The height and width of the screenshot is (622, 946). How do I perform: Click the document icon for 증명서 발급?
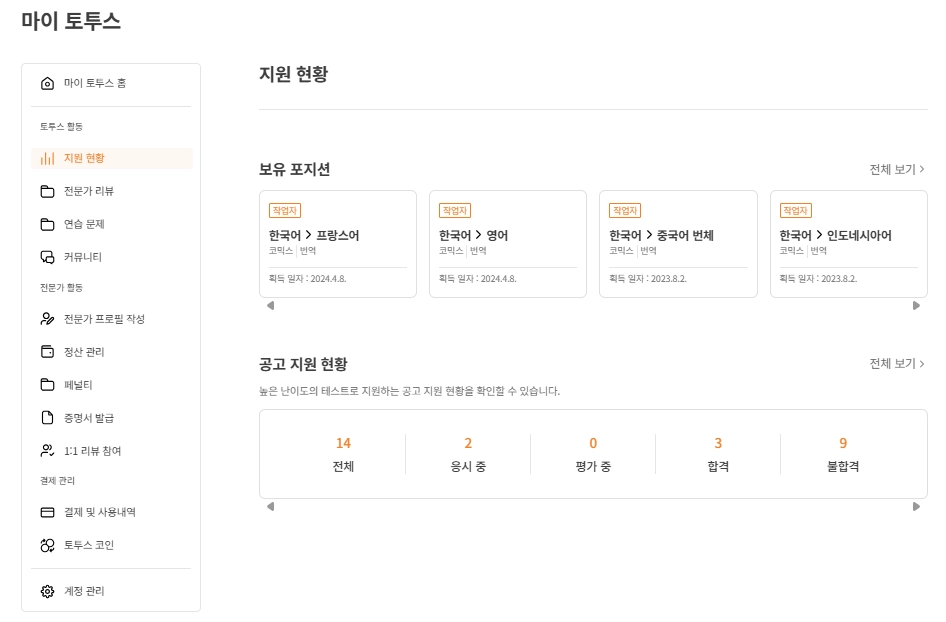tap(47, 418)
